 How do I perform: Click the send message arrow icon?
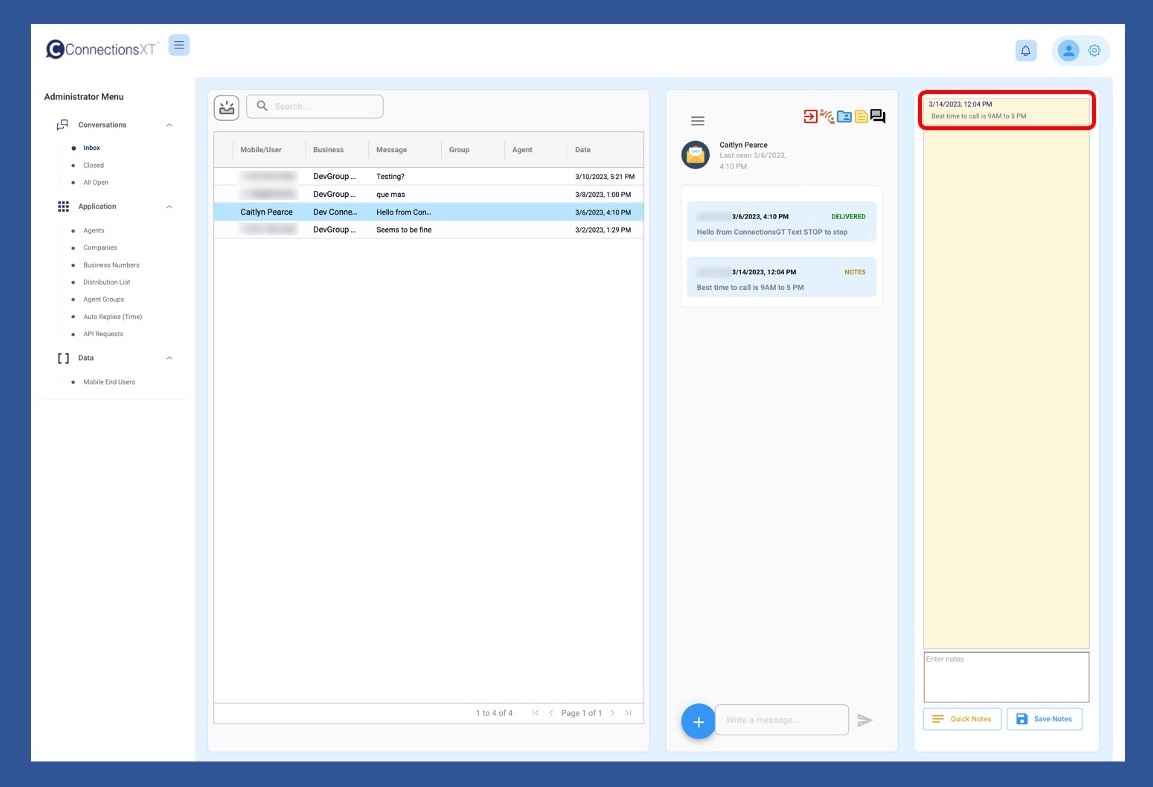[865, 720]
